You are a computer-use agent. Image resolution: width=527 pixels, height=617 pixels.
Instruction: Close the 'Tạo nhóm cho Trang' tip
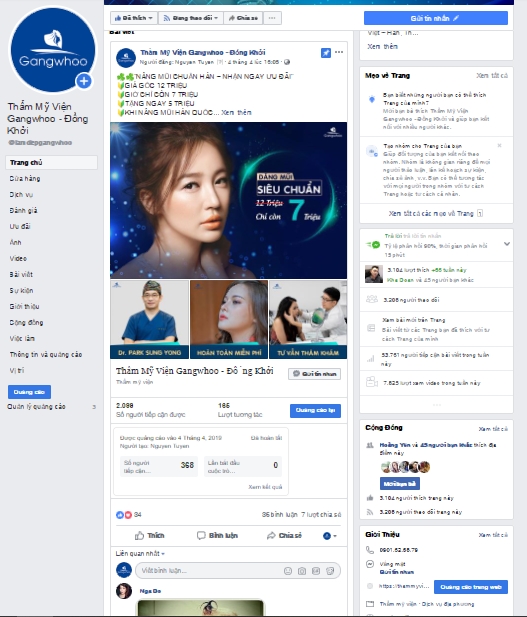click(499, 146)
